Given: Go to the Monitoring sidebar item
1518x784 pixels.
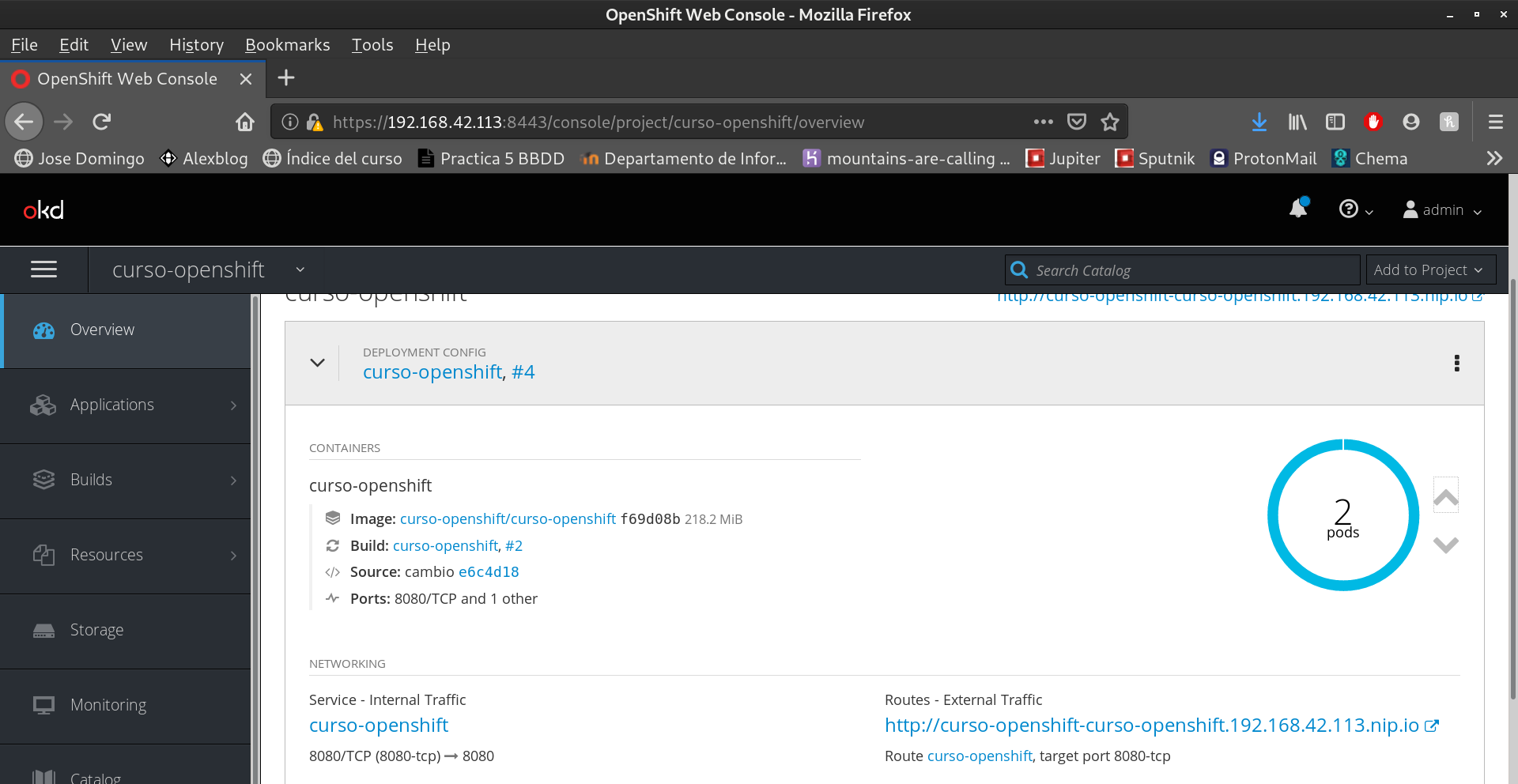Looking at the screenshot, I should pos(108,705).
